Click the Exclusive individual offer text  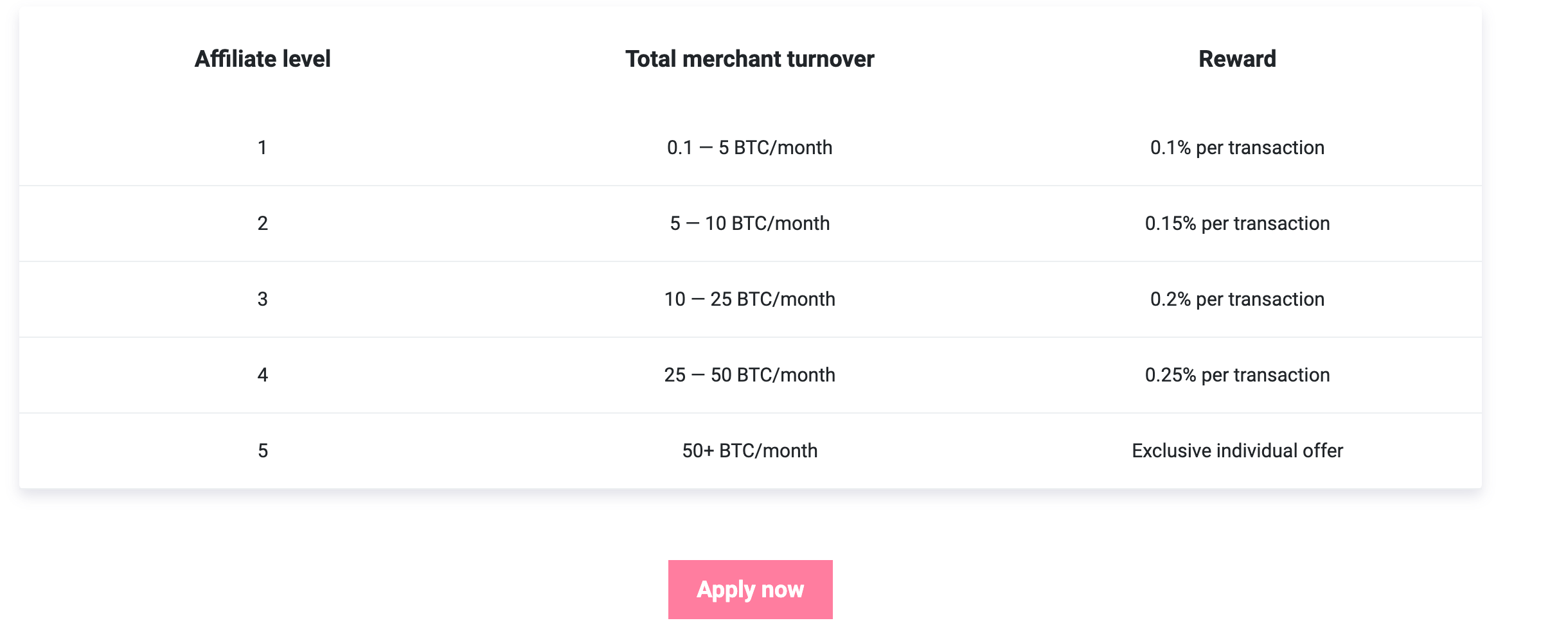[1237, 451]
